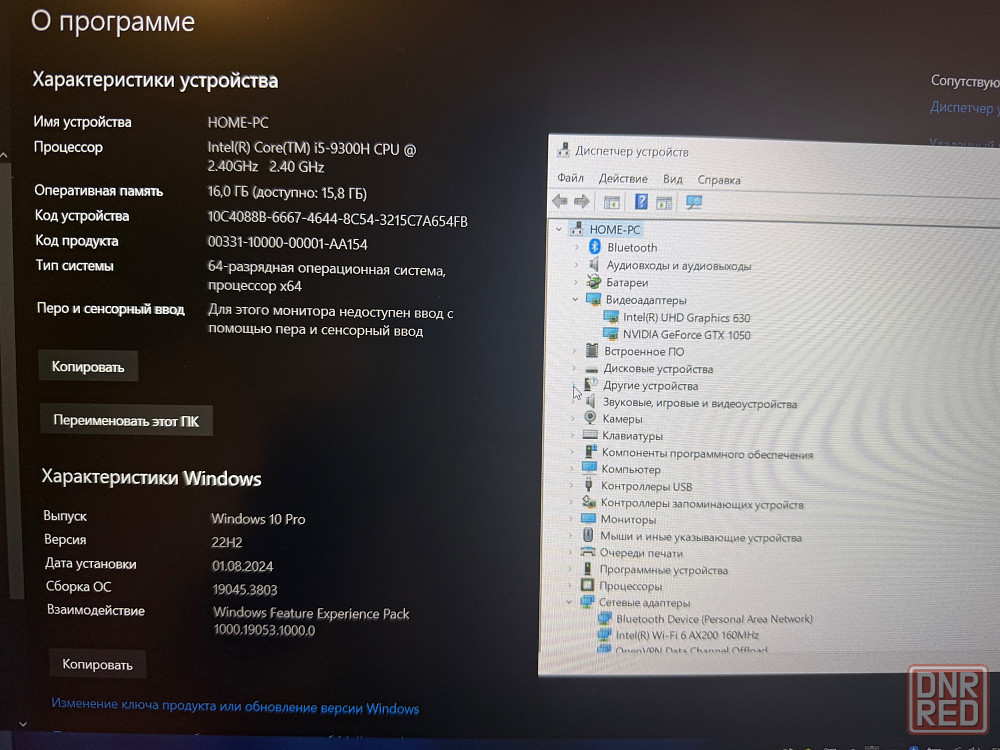1000x750 pixels.
Task: Click the Контроллеры USB plug icon
Action: tap(589, 485)
